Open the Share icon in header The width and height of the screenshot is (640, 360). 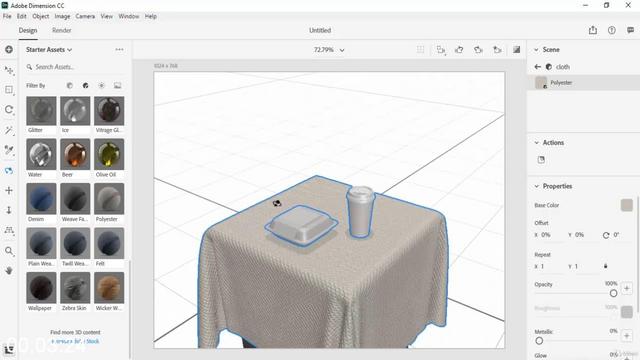[x=593, y=30]
